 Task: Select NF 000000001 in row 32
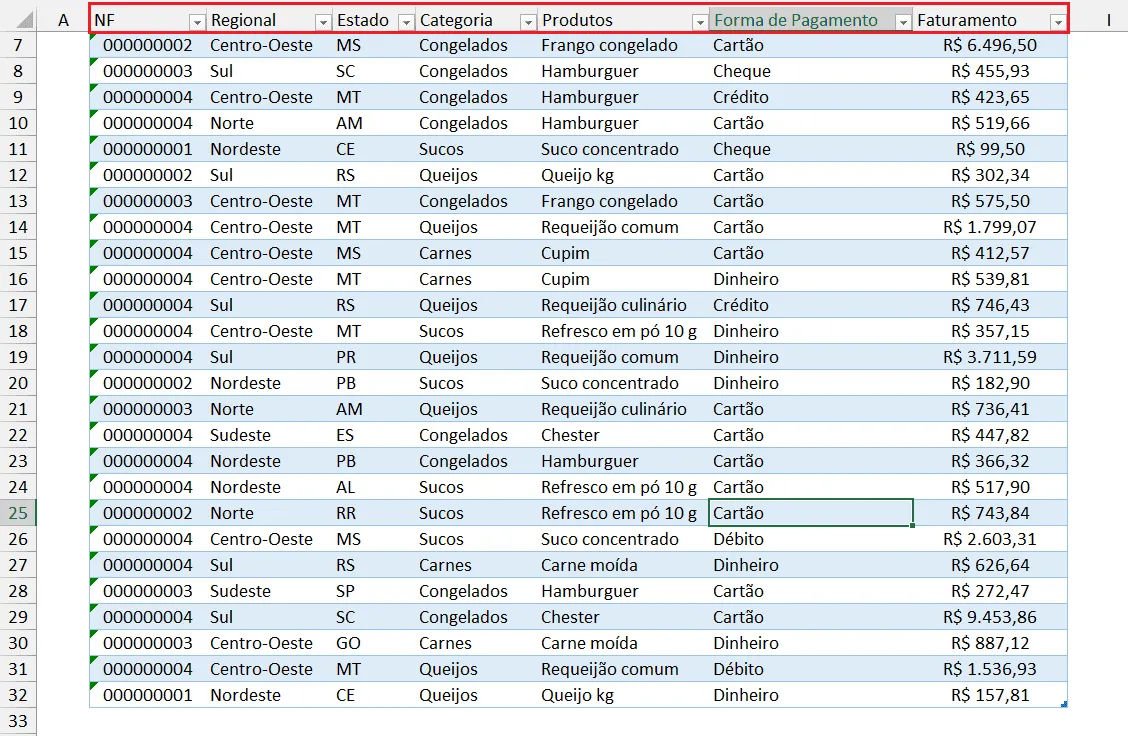(x=147, y=695)
